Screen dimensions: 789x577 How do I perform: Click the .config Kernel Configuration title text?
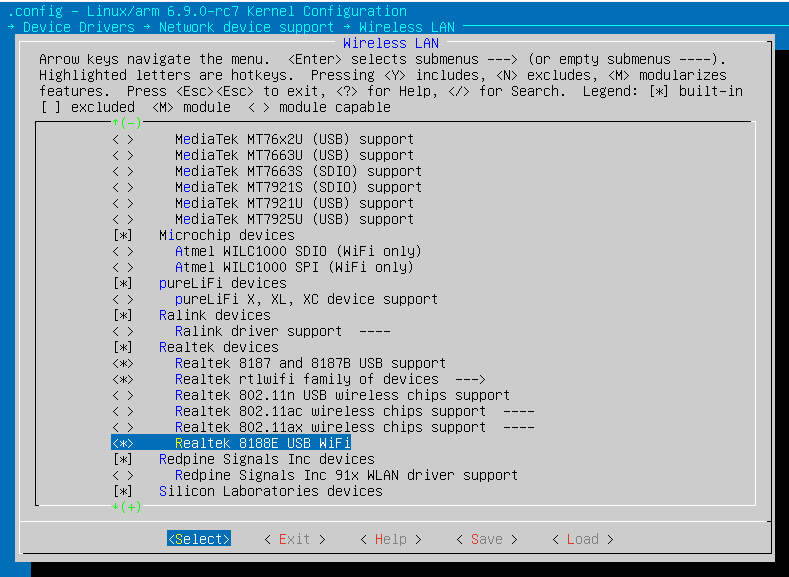pyautogui.click(x=207, y=11)
